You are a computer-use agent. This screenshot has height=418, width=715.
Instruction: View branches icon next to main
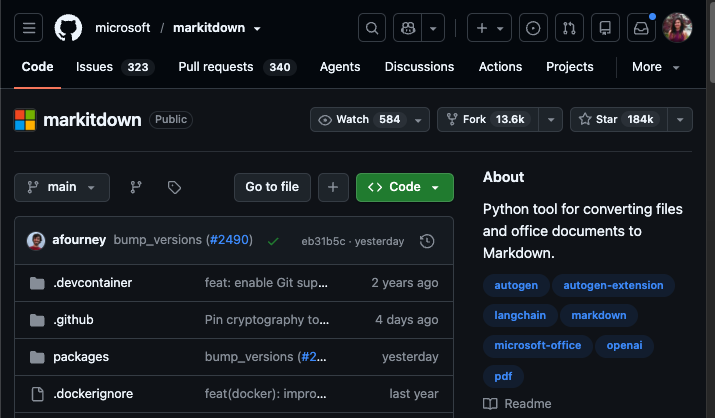click(136, 187)
